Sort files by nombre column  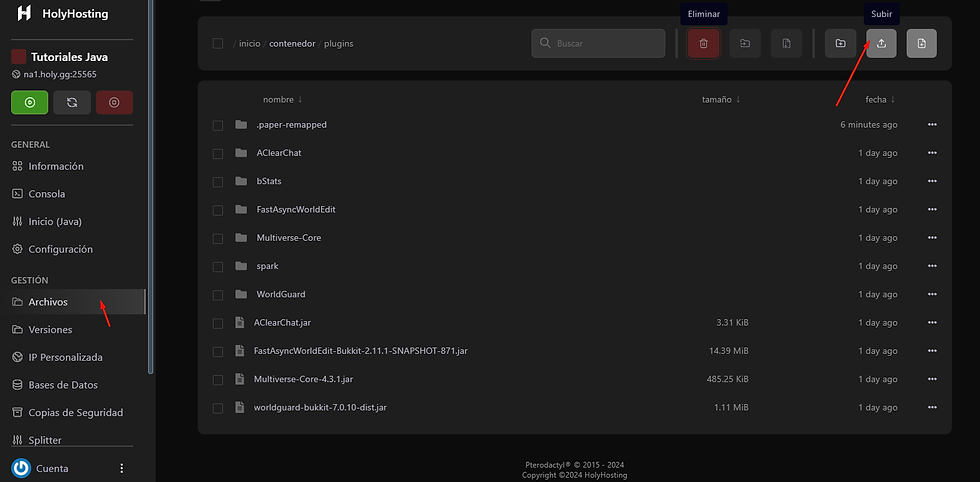[282, 99]
